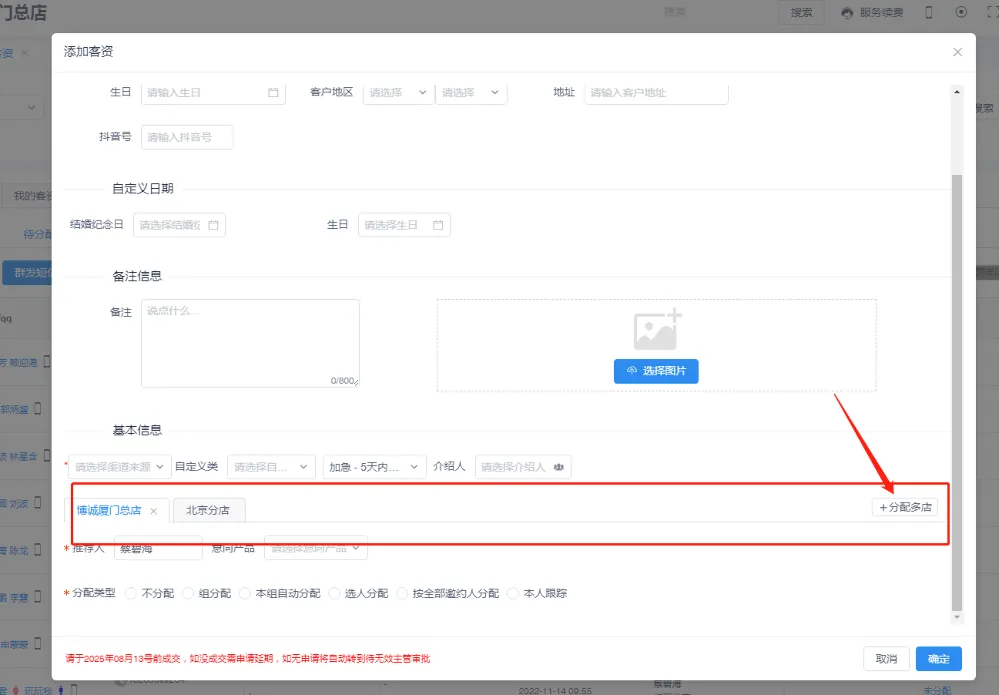Expand the 加急 - 5天内 dropdown
This screenshot has height=695, width=999.
coord(374,466)
